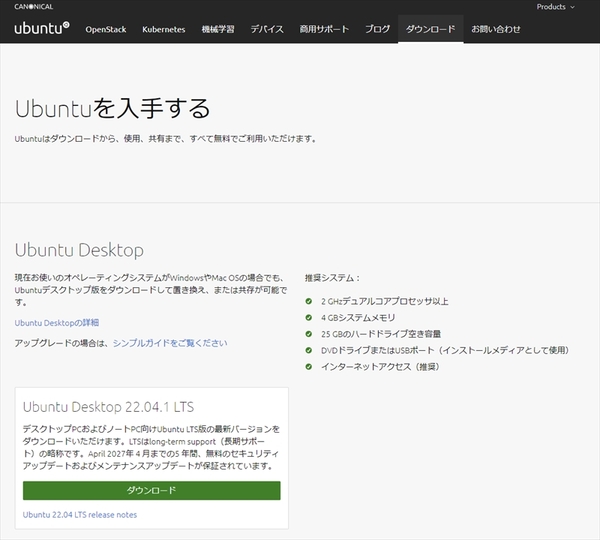The height and width of the screenshot is (540, 600).
Task: Go to the ブログ page
Action: [378, 29]
